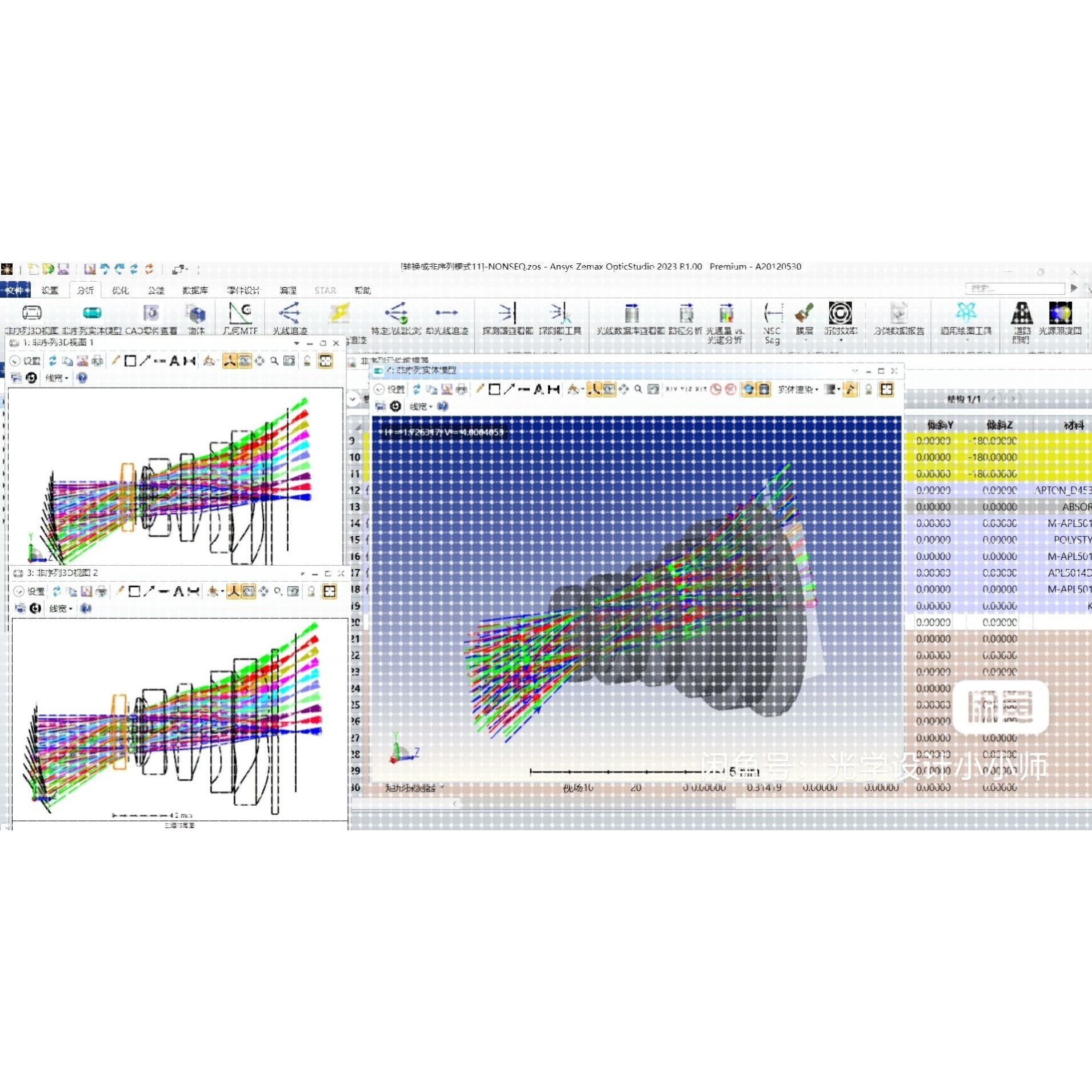Click the Undo icon in the quick access toolbar

(x=105, y=269)
